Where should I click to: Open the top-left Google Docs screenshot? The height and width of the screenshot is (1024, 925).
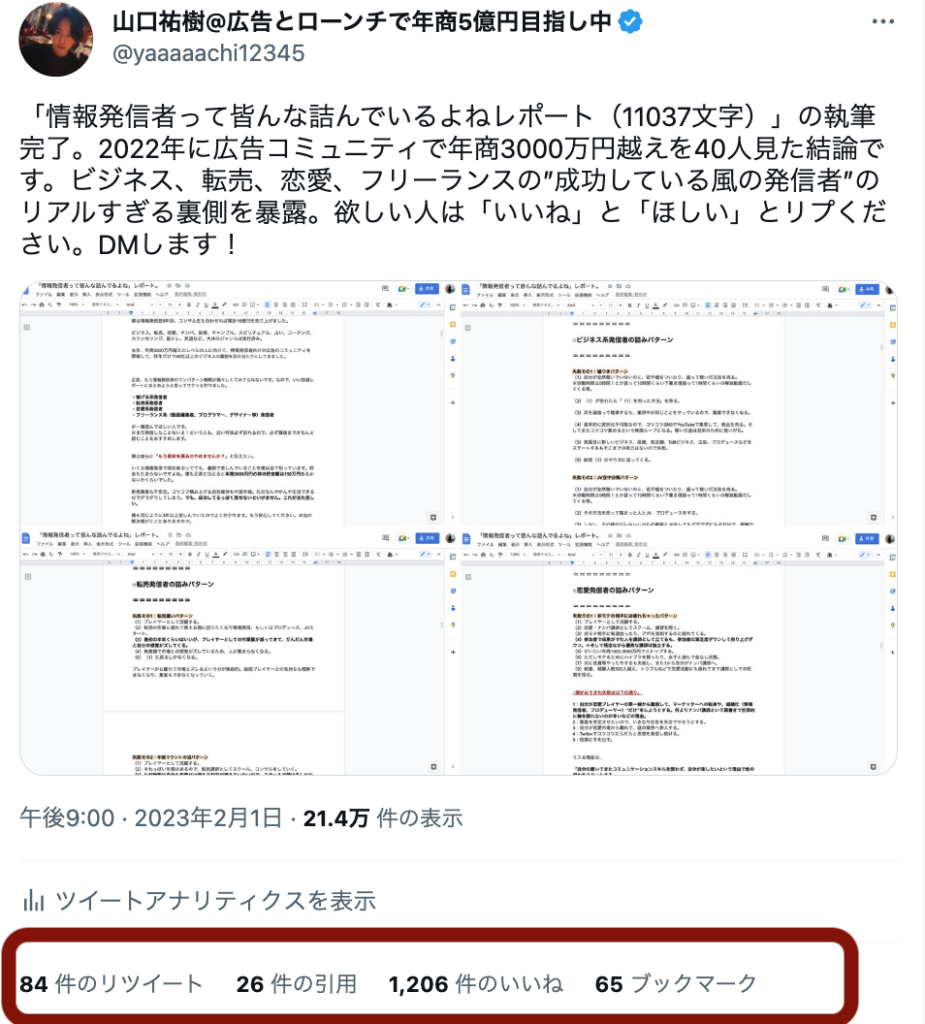click(231, 403)
